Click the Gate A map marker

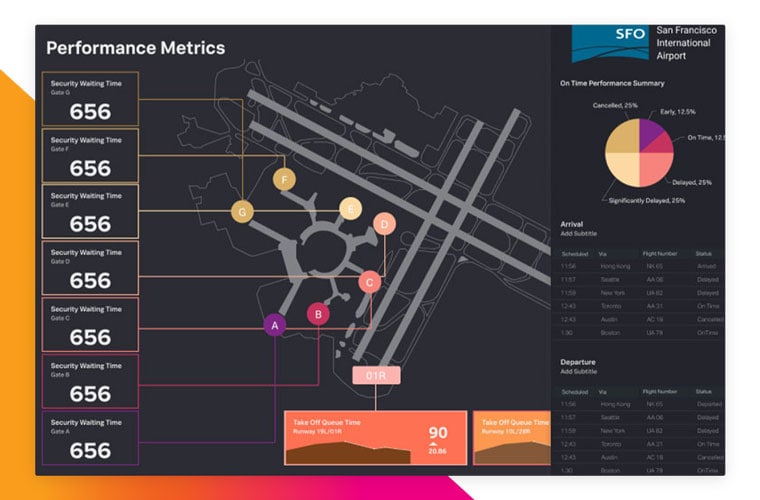pos(274,324)
